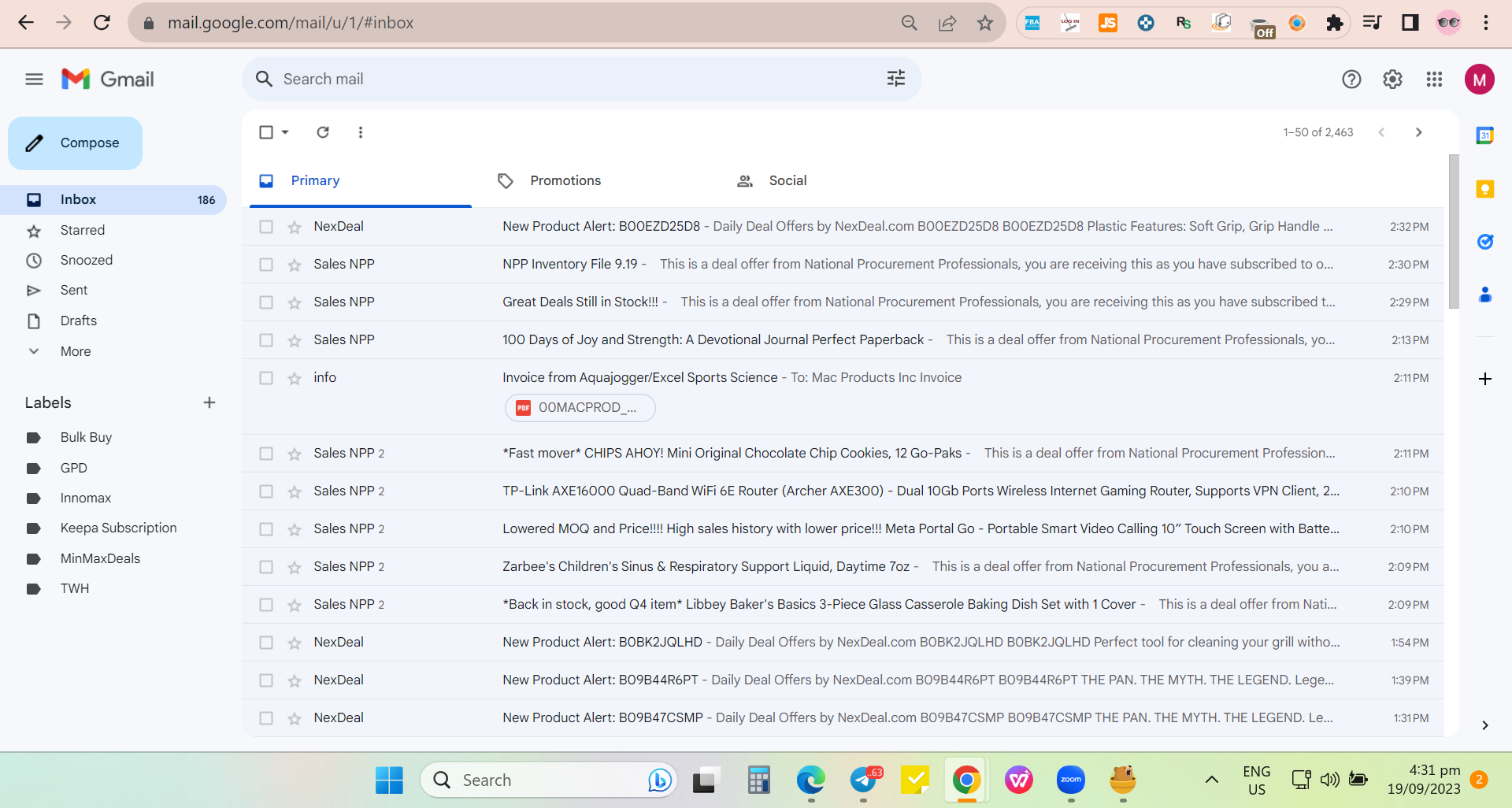1512x808 pixels.
Task: Open the Gmail main menu hamburger icon
Action: pos(34,79)
